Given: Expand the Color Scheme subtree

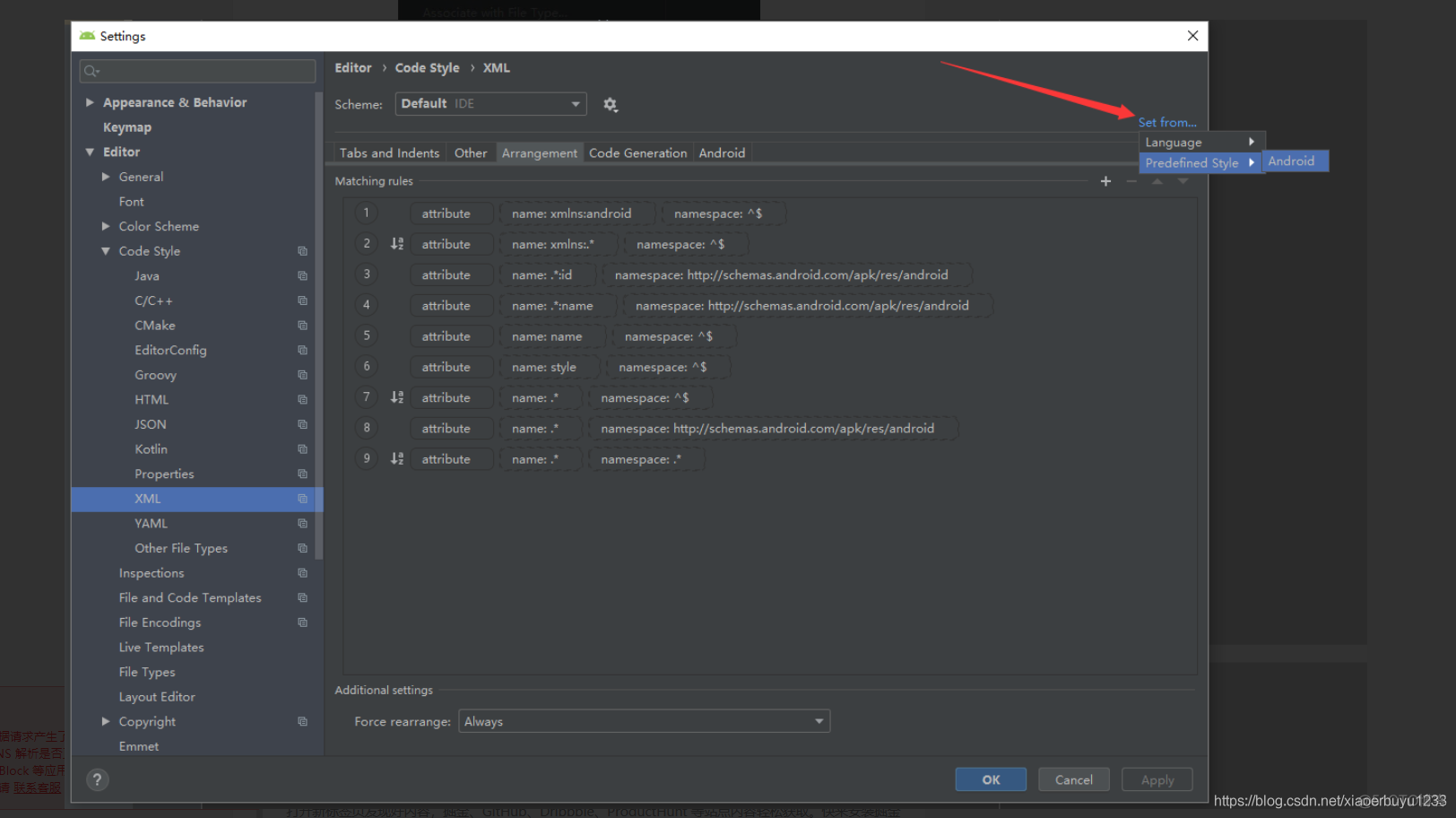Looking at the screenshot, I should click(106, 226).
